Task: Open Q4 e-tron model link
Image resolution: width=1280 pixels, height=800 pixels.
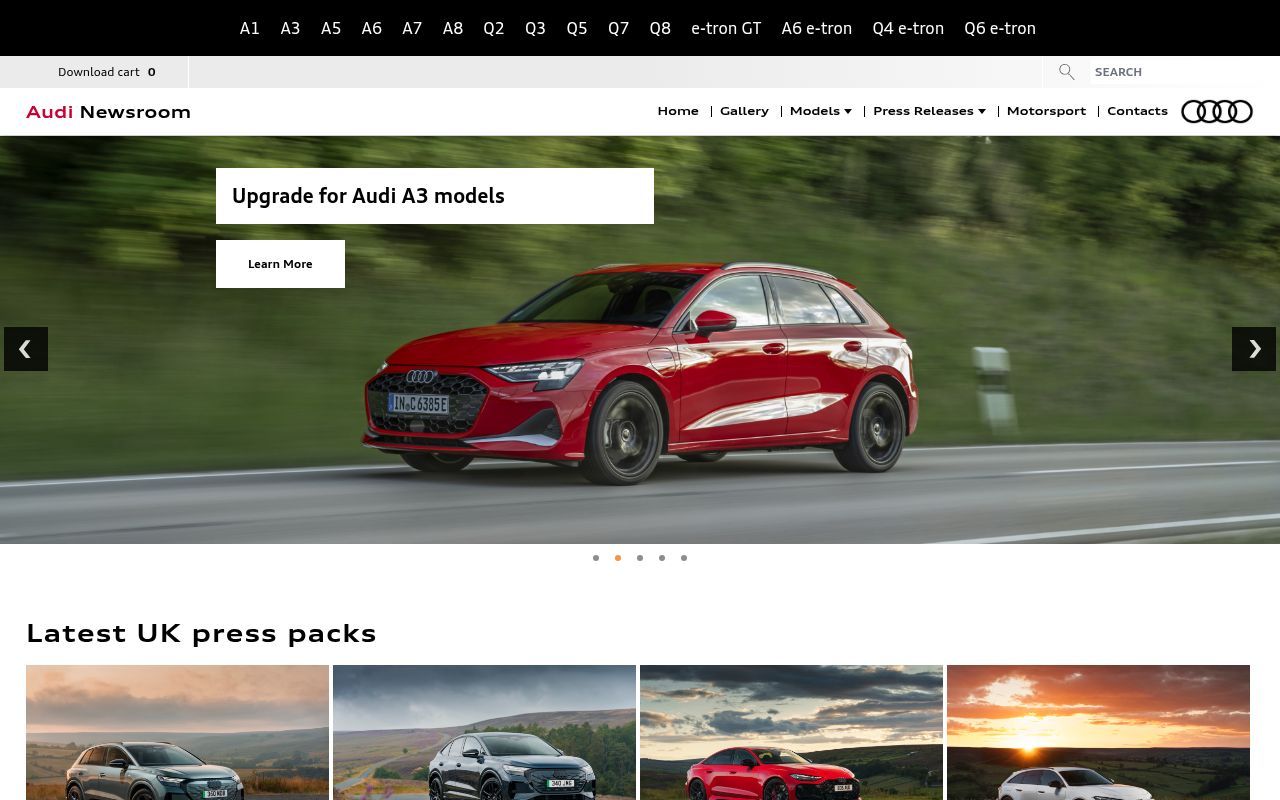Action: point(908,28)
